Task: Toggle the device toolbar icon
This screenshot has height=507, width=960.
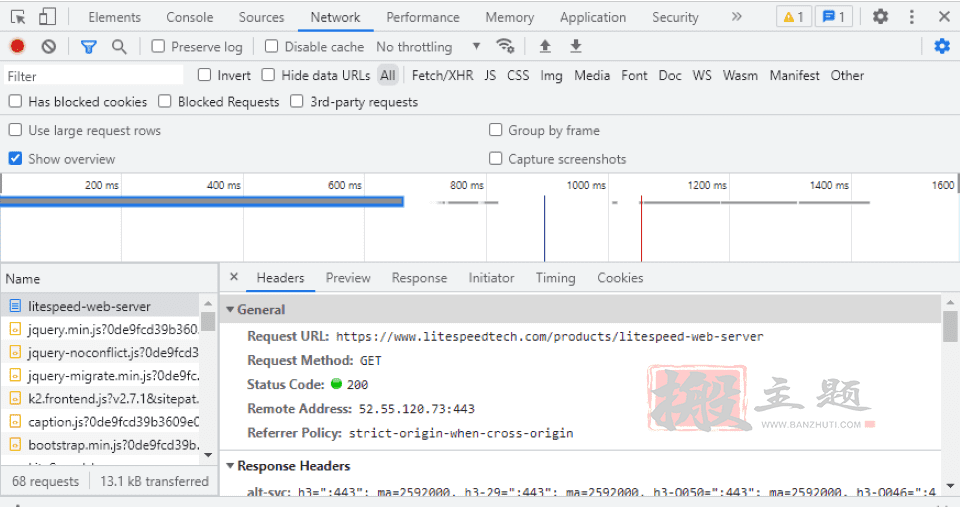Action: tap(47, 17)
